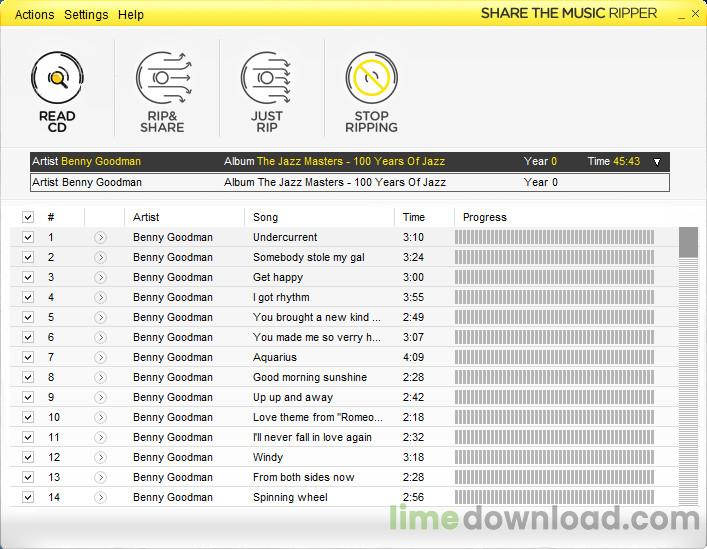This screenshot has height=549, width=707.
Task: Click play arrow for Good morning sunshine
Action: 101,377
